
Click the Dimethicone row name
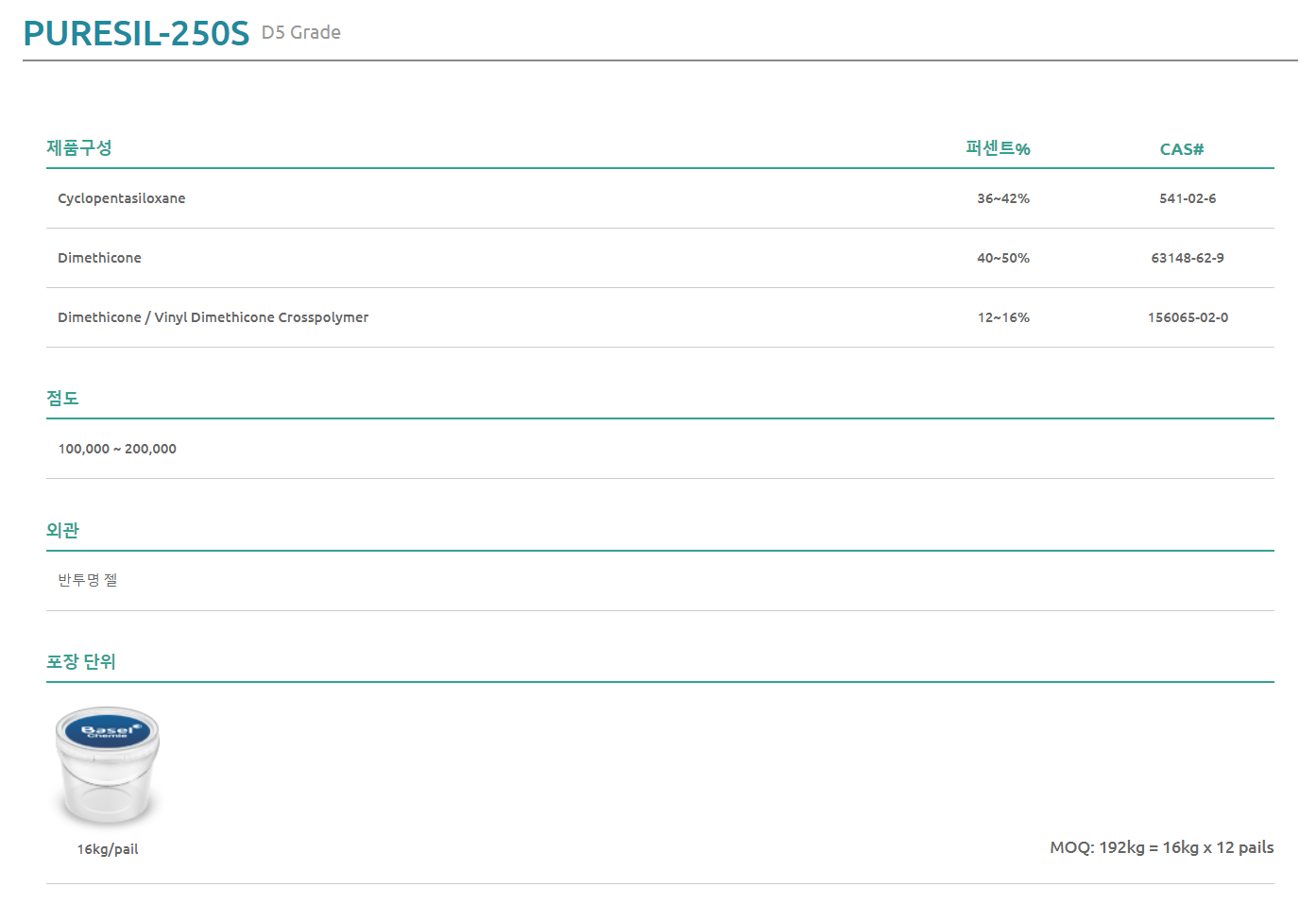pos(99,258)
